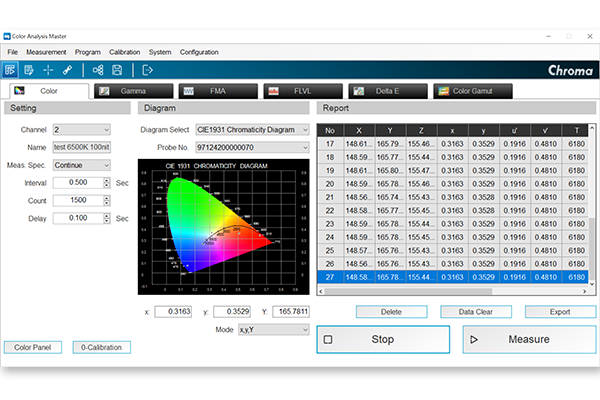
Task: Switch to the FLVL tab
Action: (x=303, y=91)
